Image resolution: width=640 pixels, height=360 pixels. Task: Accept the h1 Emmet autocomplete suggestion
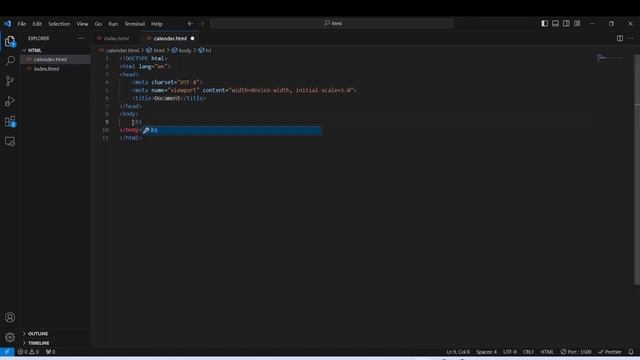click(232, 130)
